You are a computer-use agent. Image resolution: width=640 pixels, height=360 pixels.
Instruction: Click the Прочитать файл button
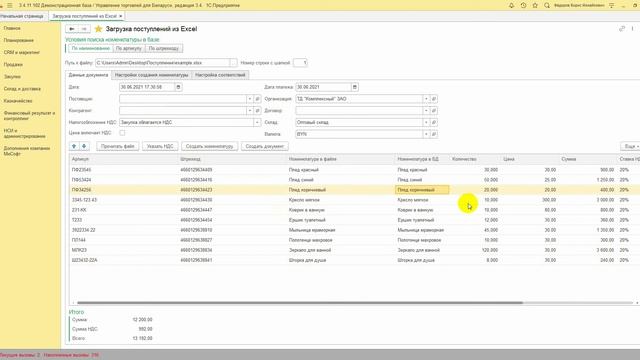118,146
